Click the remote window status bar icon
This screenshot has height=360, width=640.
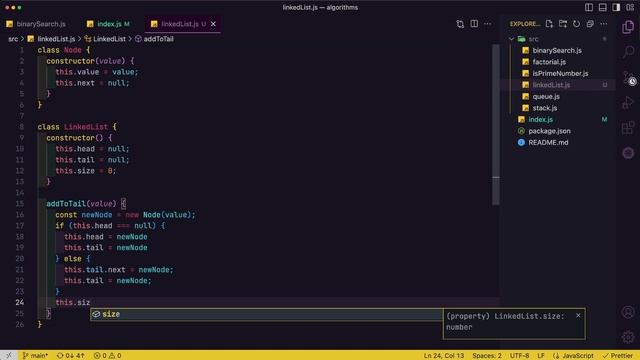pos(8,356)
